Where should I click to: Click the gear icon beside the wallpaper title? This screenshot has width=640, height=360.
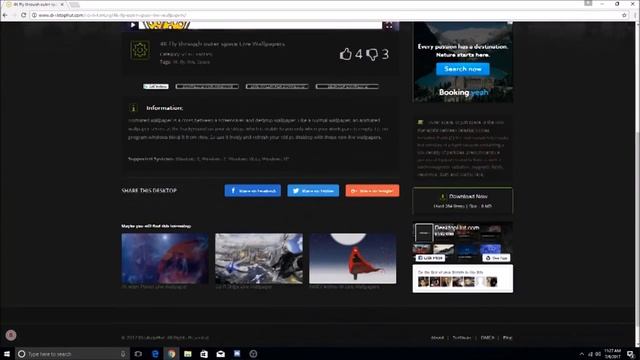(140, 50)
